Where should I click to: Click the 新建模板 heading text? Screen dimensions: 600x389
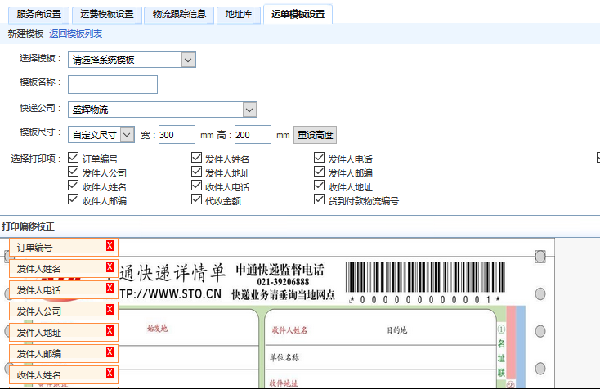[25, 34]
